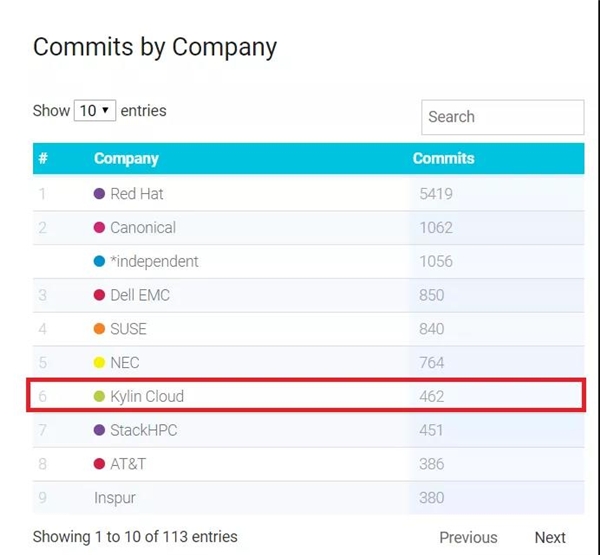Click the 451 commits value
The width and height of the screenshot is (600, 555).
coord(431,430)
